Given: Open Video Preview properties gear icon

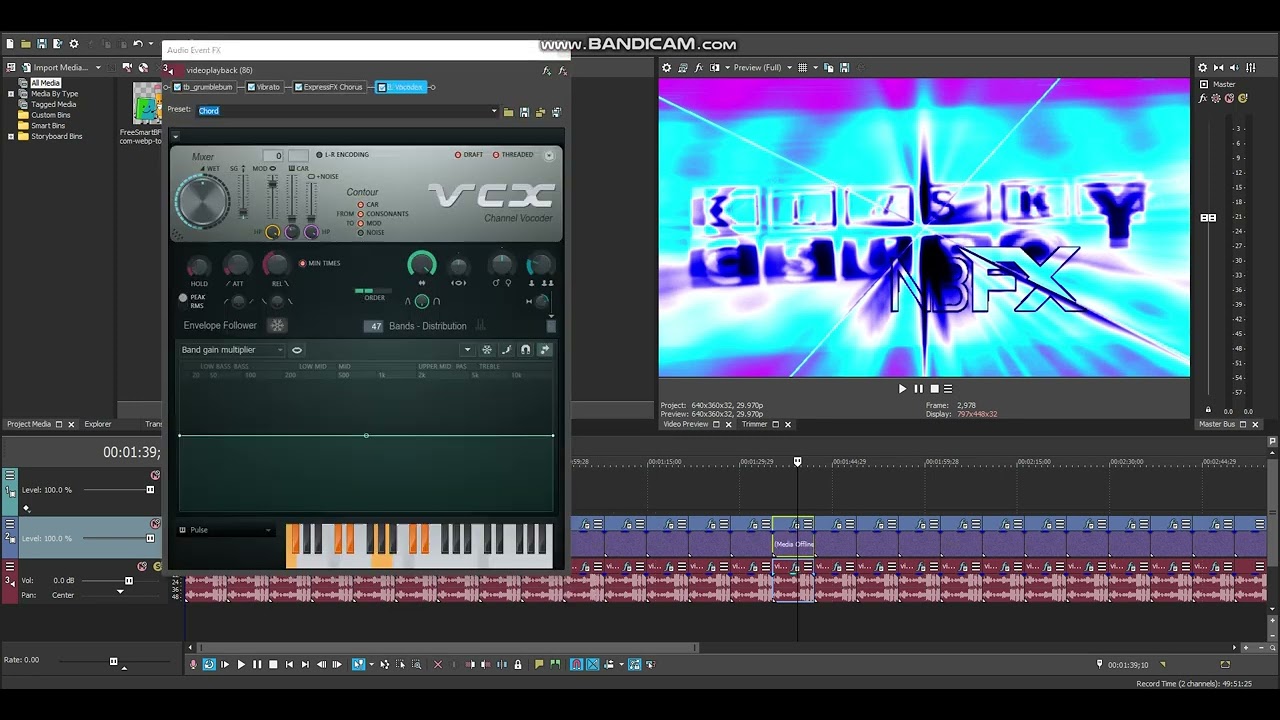Looking at the screenshot, I should 667,68.
